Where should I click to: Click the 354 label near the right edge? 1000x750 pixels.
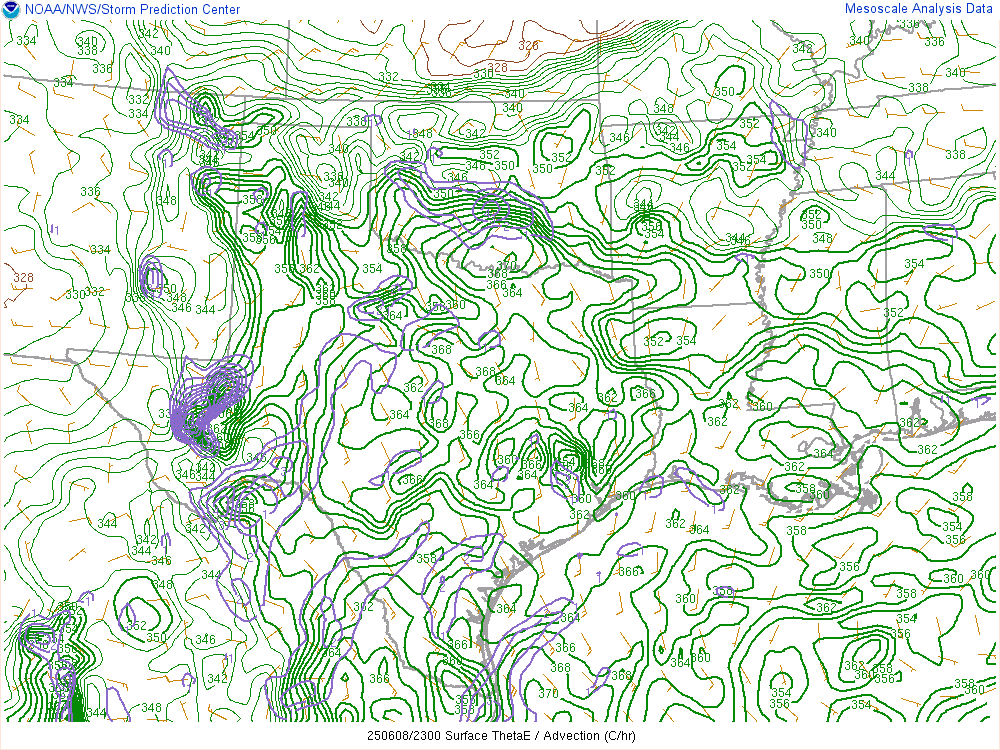coord(914,264)
